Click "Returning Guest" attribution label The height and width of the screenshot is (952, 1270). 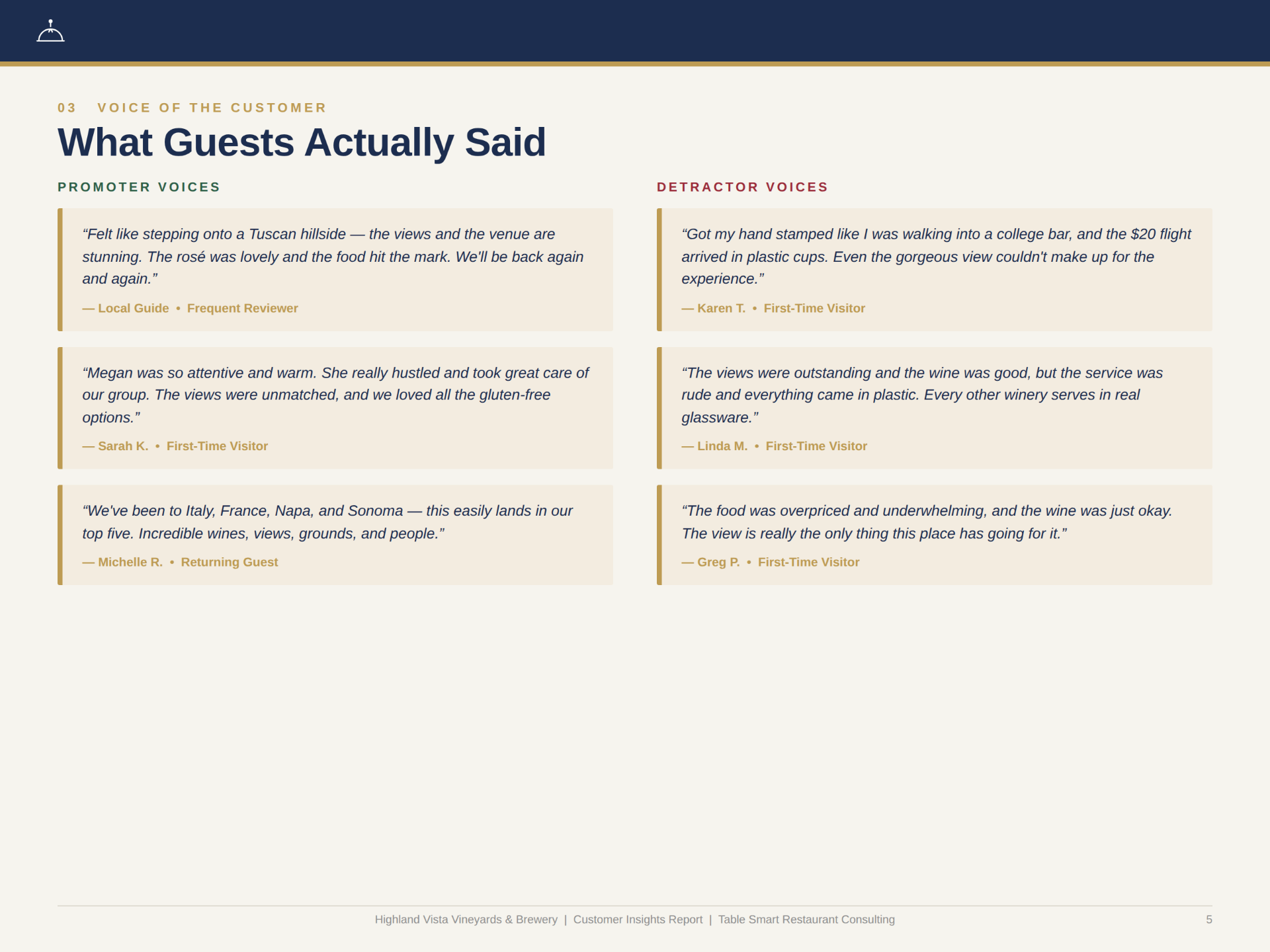[230, 562]
